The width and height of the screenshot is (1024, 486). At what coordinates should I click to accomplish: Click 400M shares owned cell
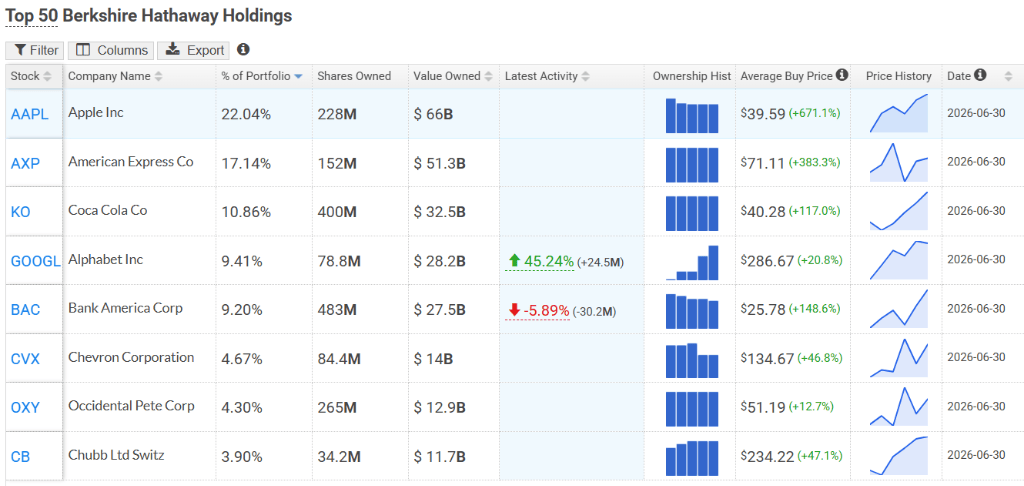(x=337, y=212)
